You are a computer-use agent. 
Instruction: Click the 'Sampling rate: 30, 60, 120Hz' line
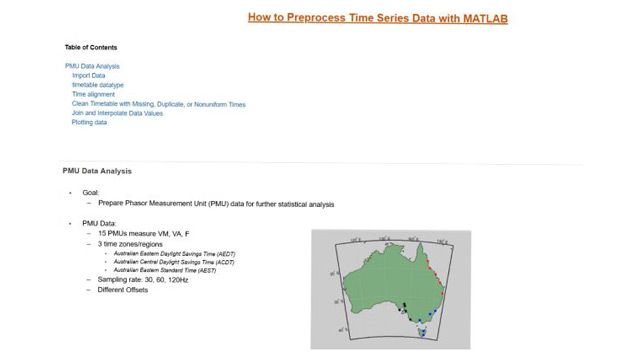[x=142, y=280]
